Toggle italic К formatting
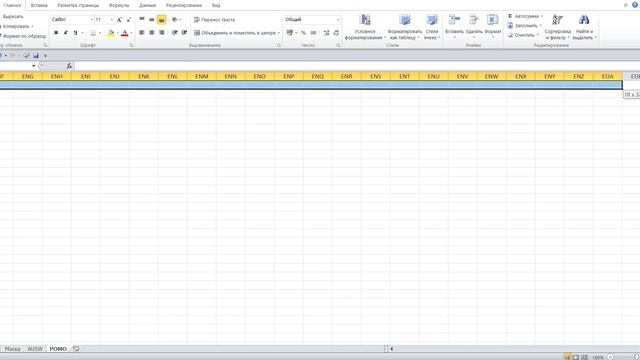The height and width of the screenshot is (360, 640). [65, 33]
